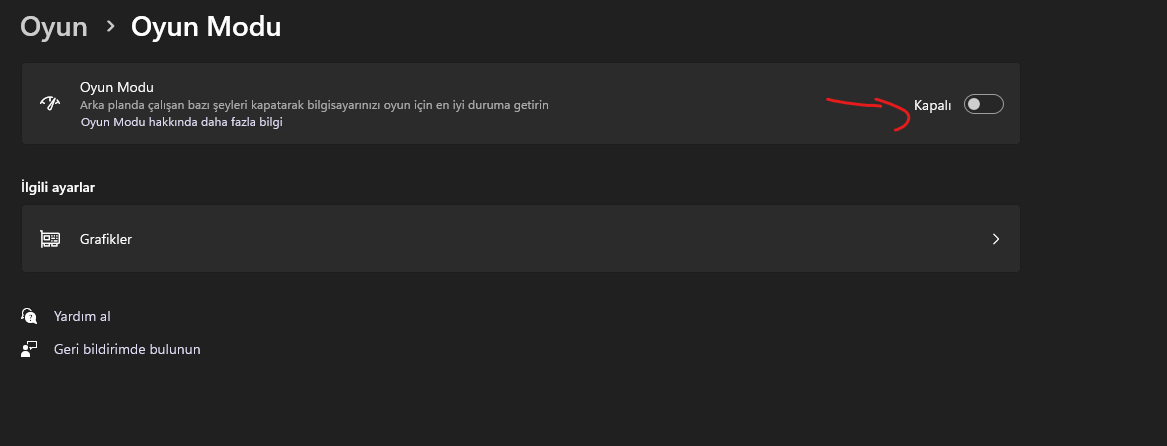Click the Arka planda çalışan description text

pyautogui.click(x=314, y=105)
